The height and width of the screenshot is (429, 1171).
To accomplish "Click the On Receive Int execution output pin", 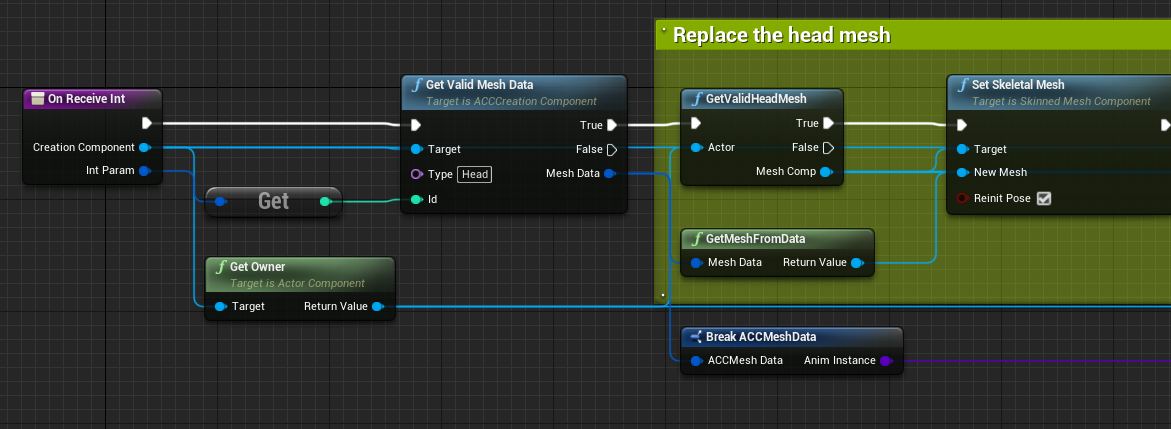I will 146,123.
